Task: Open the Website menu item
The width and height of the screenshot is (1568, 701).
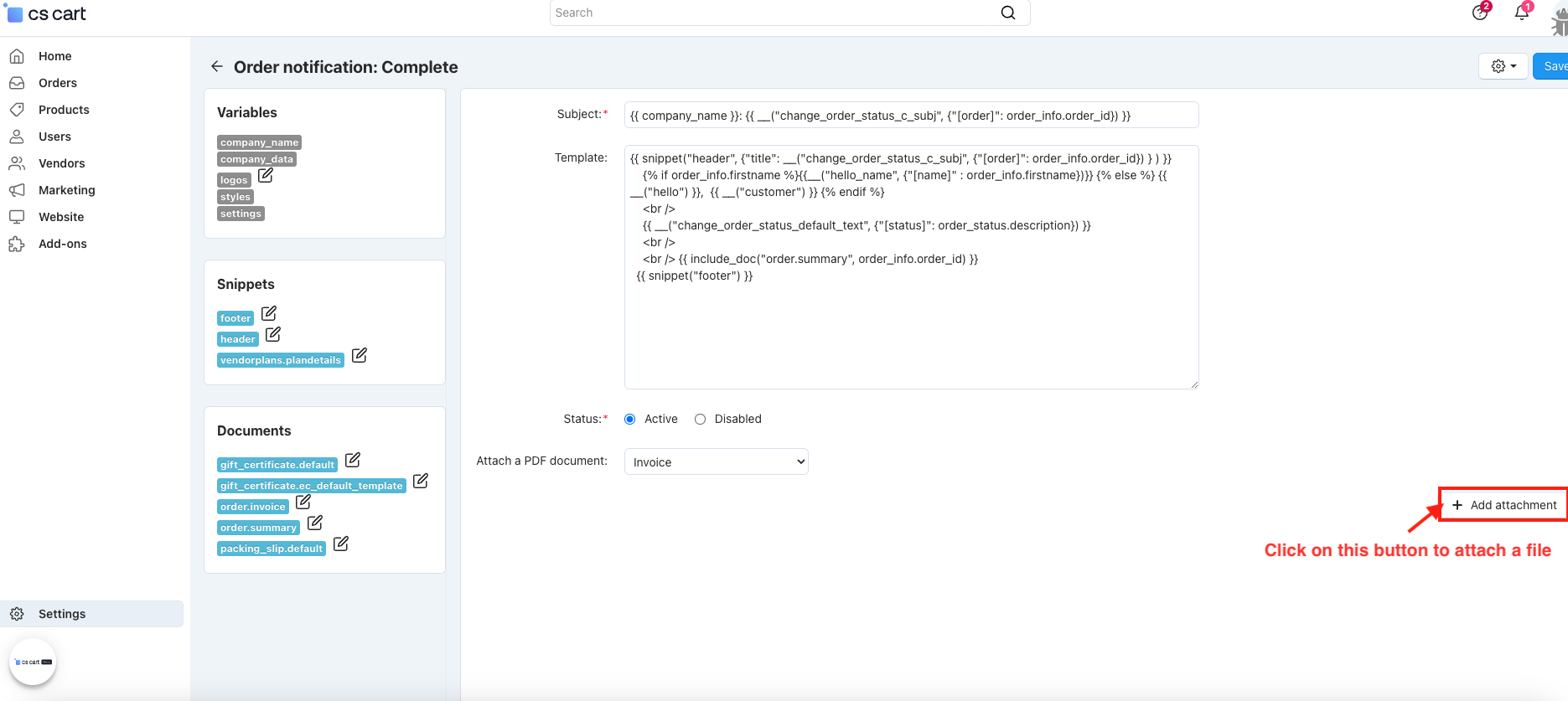Action: (61, 217)
